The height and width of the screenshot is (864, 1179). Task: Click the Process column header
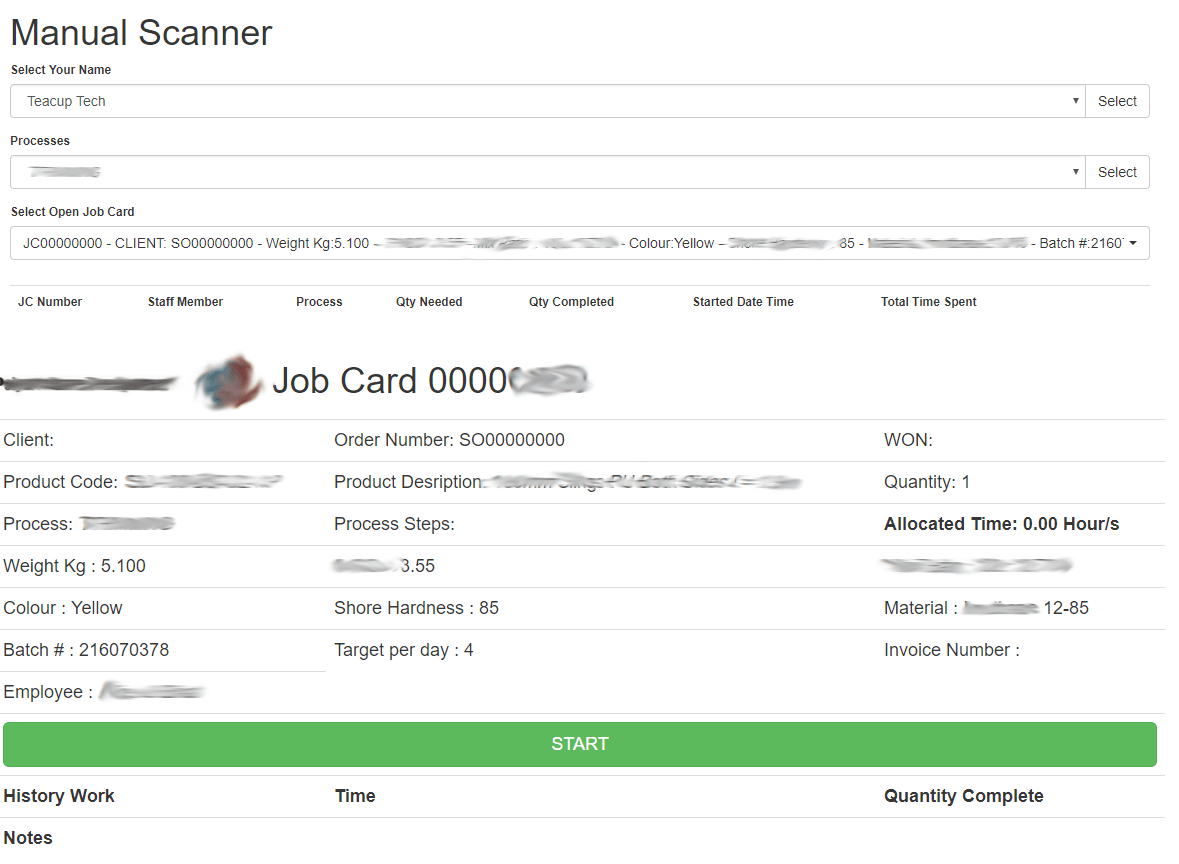point(319,302)
